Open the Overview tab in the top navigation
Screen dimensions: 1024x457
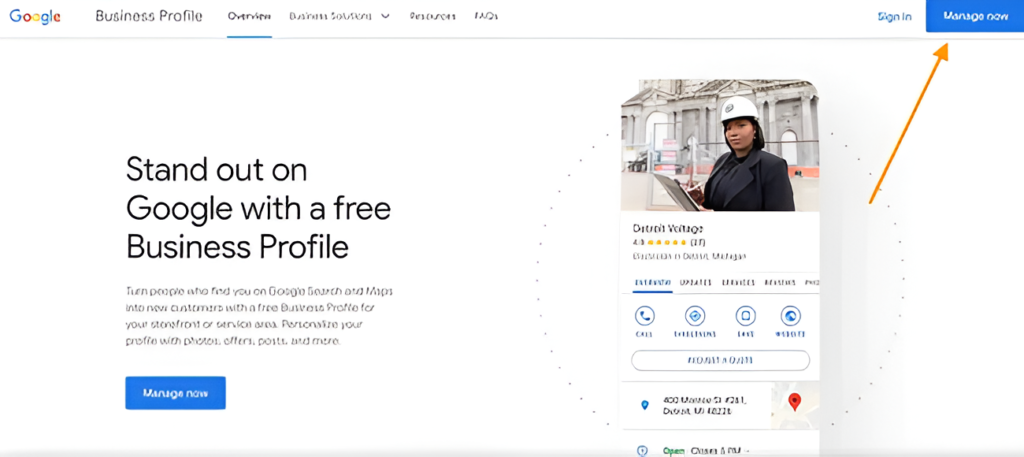tap(249, 17)
